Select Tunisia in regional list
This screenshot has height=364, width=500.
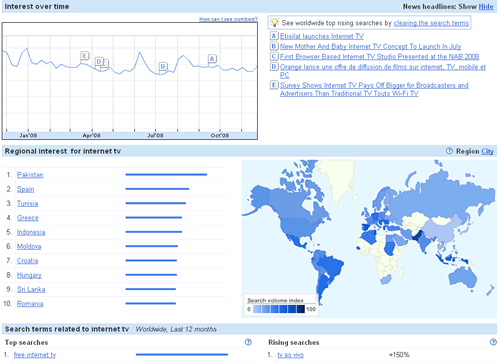click(27, 203)
